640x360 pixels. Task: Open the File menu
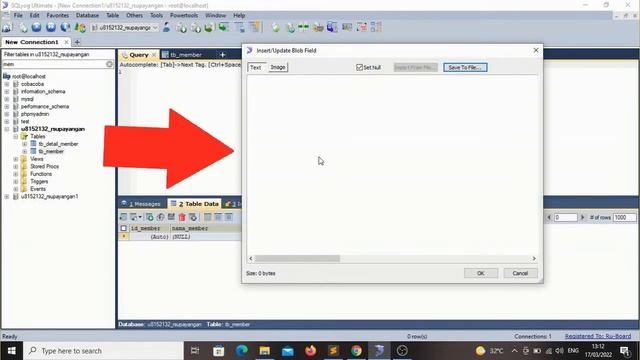tap(18, 15)
